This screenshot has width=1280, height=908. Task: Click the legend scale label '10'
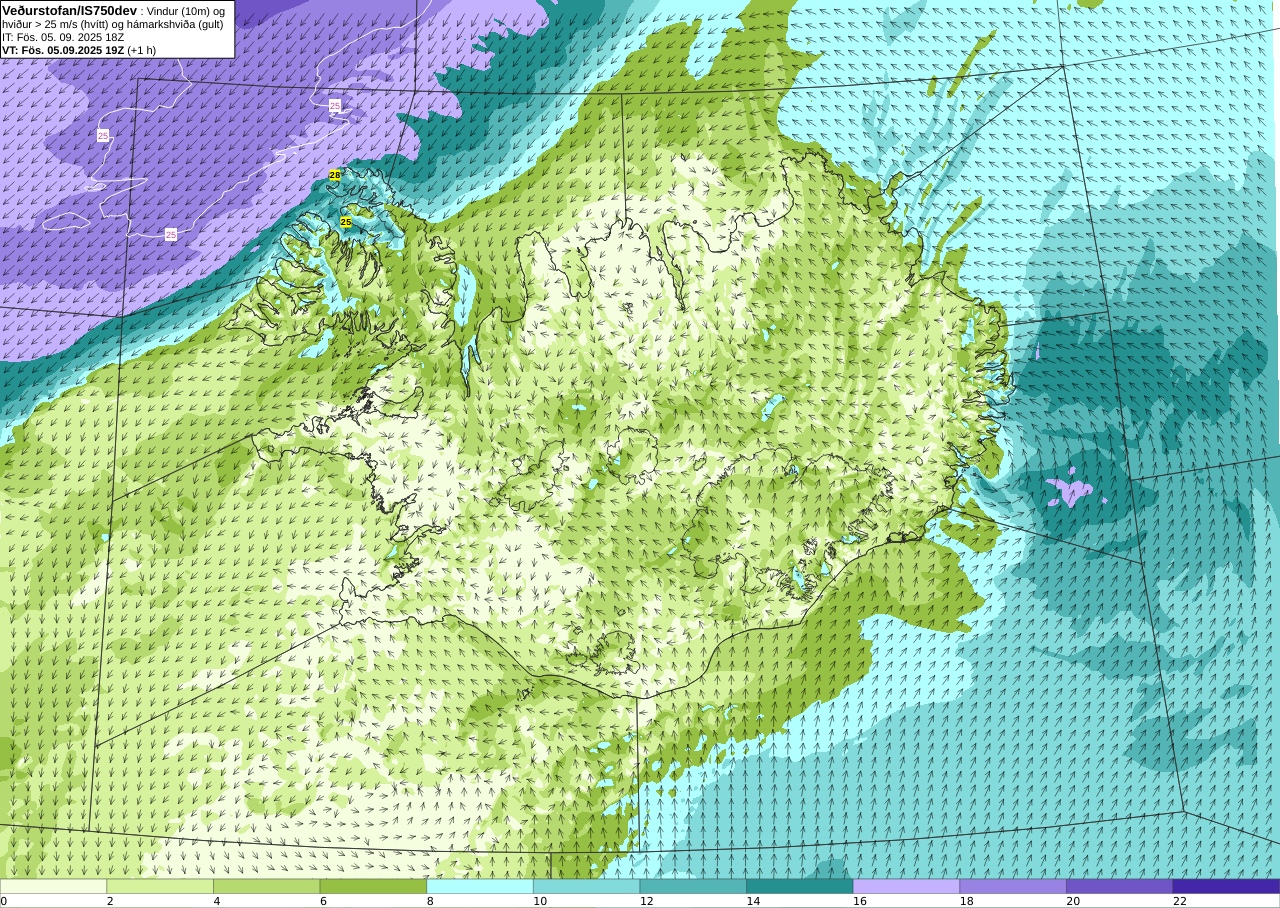coord(540,901)
